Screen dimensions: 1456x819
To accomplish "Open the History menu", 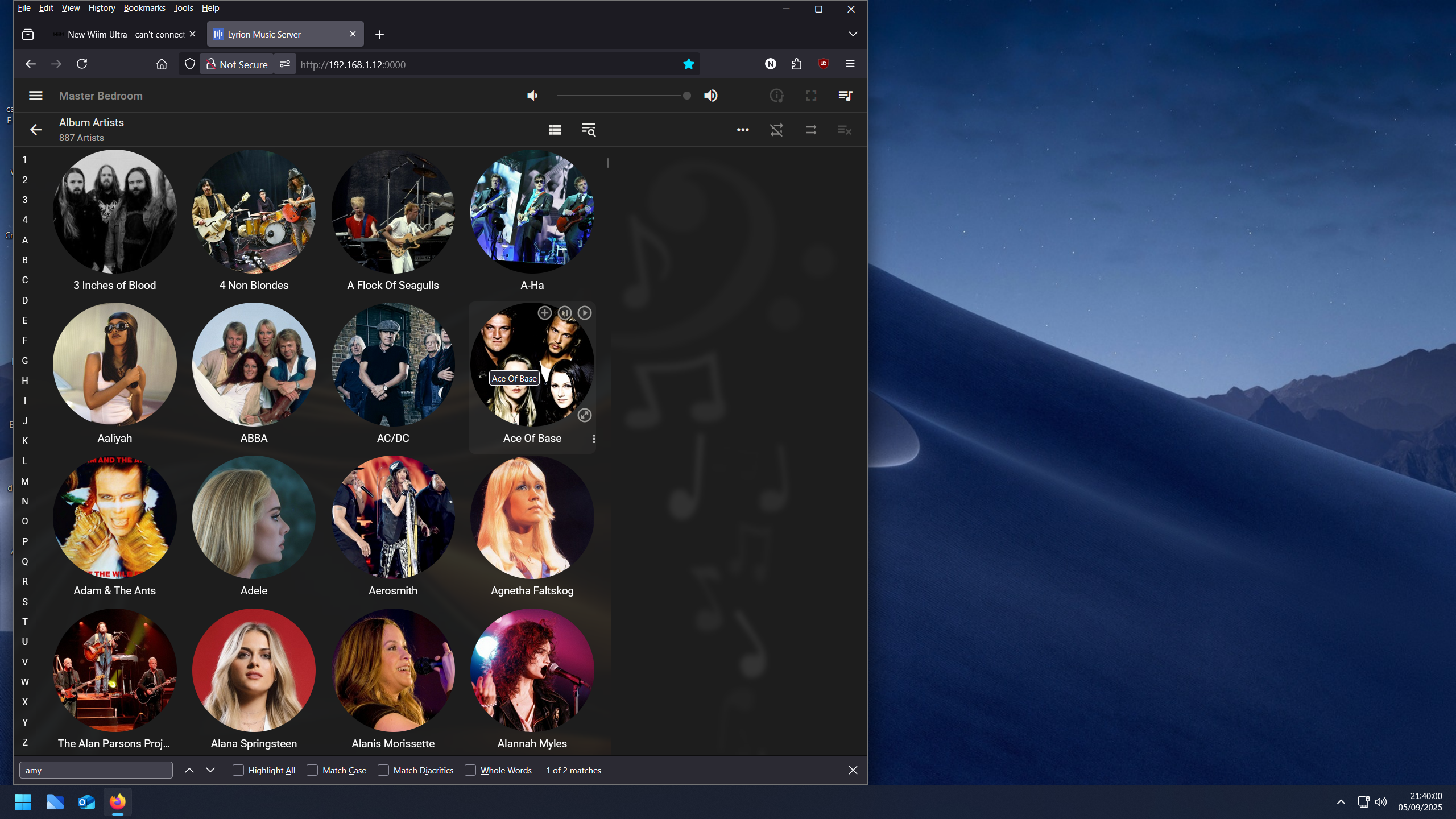I will [x=102, y=8].
